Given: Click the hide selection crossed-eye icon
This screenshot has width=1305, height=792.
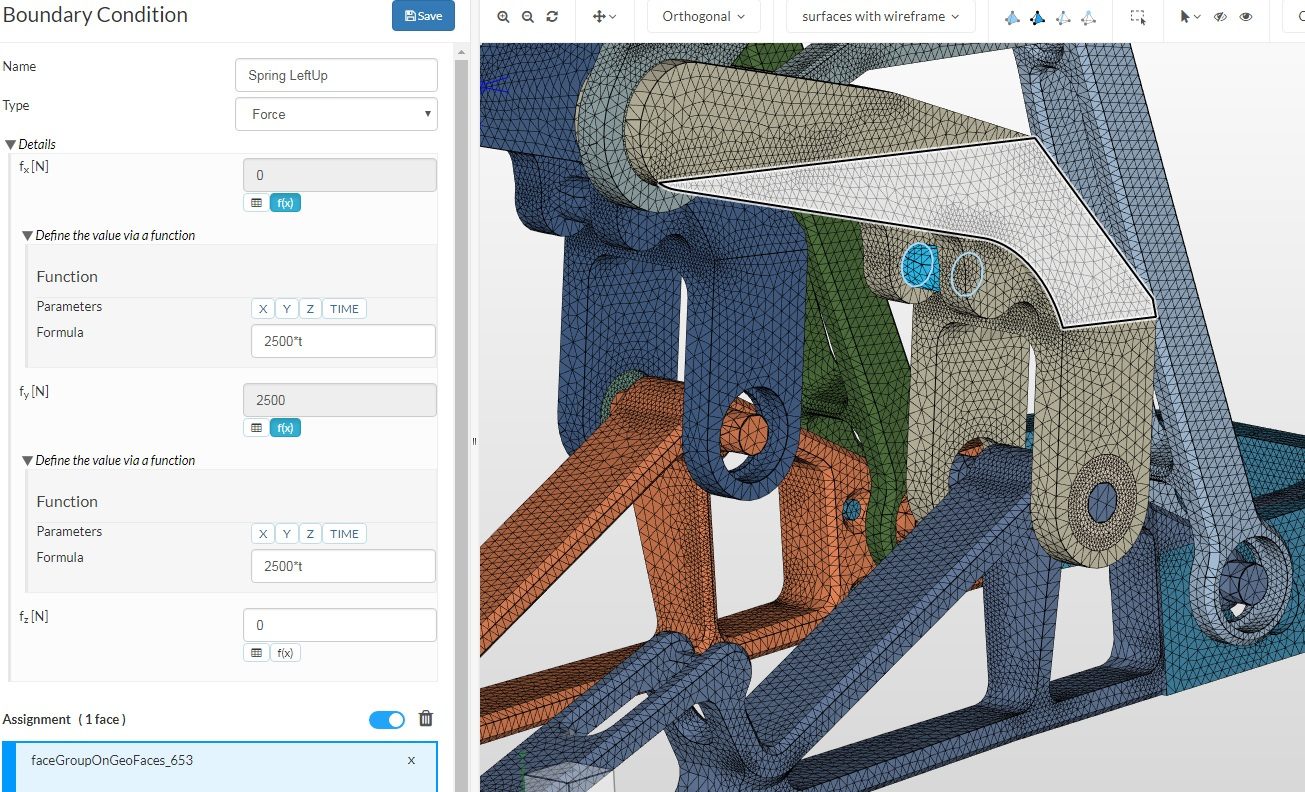Looking at the screenshot, I should click(1220, 17).
